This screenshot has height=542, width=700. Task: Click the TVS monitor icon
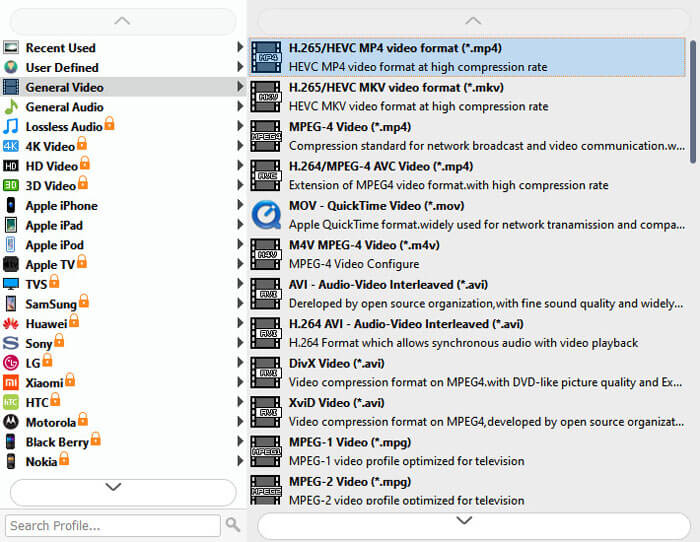tap(11, 284)
